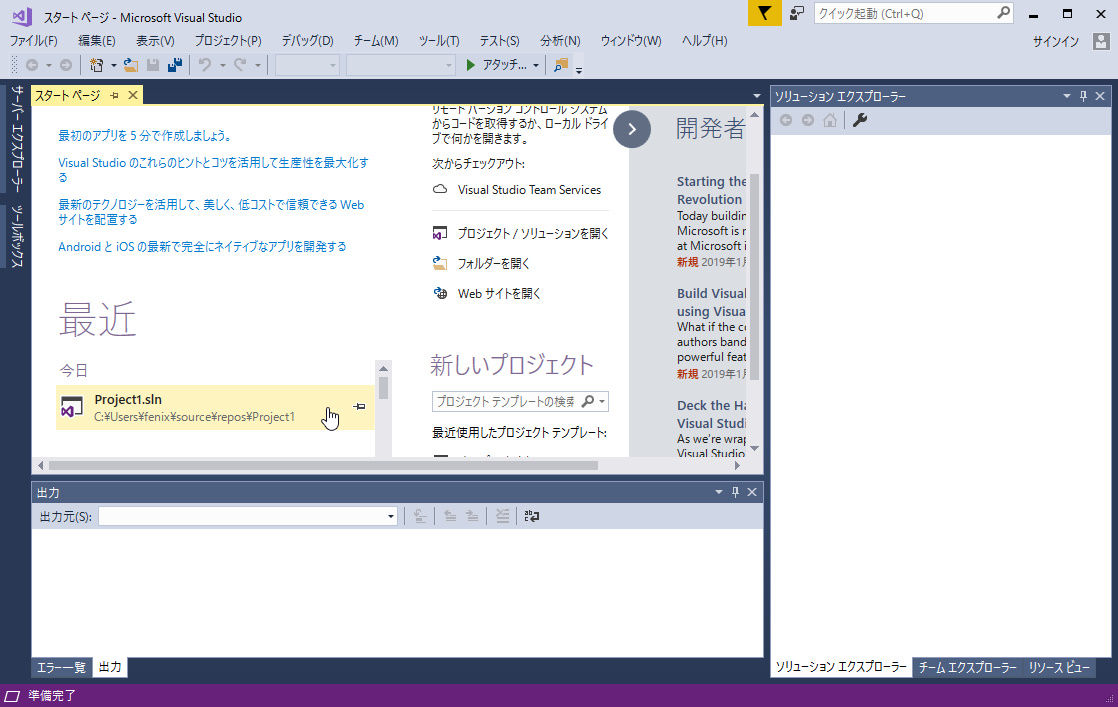This screenshot has width=1118, height=707.
Task: Click the account profile icon by sign in
Action: tap(1101, 41)
